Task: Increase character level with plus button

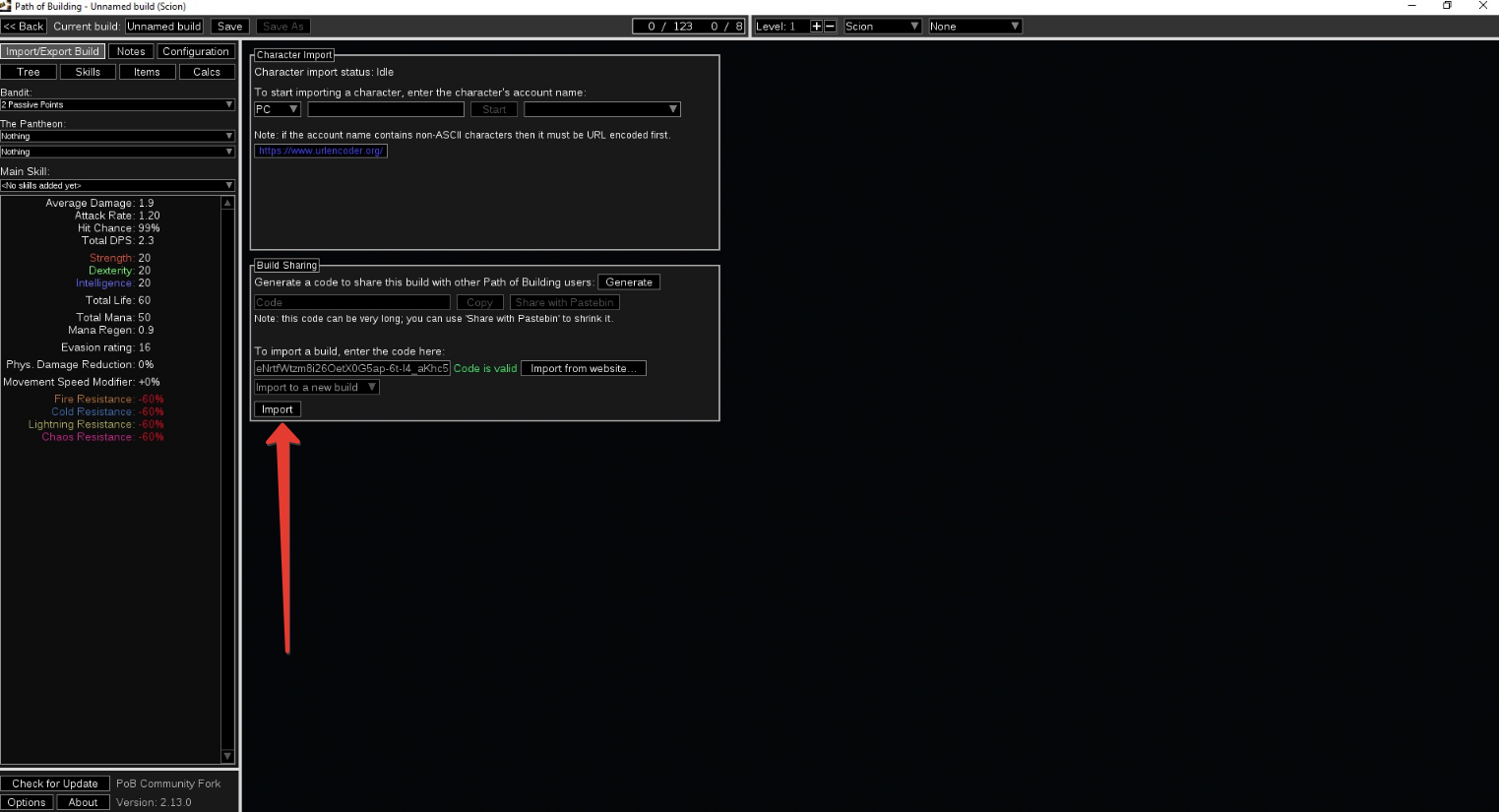Action: click(816, 27)
